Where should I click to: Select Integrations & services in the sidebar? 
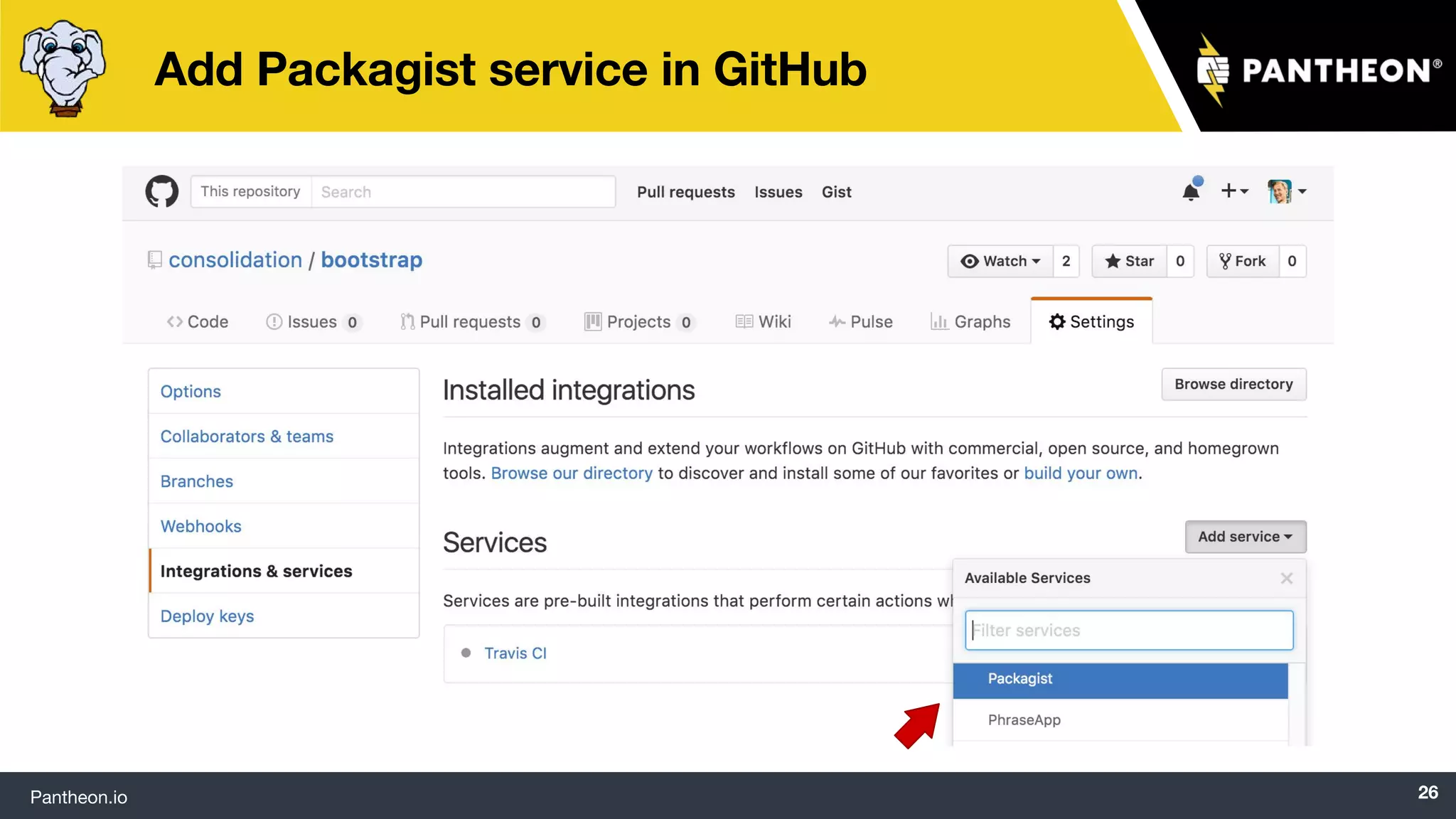point(284,570)
